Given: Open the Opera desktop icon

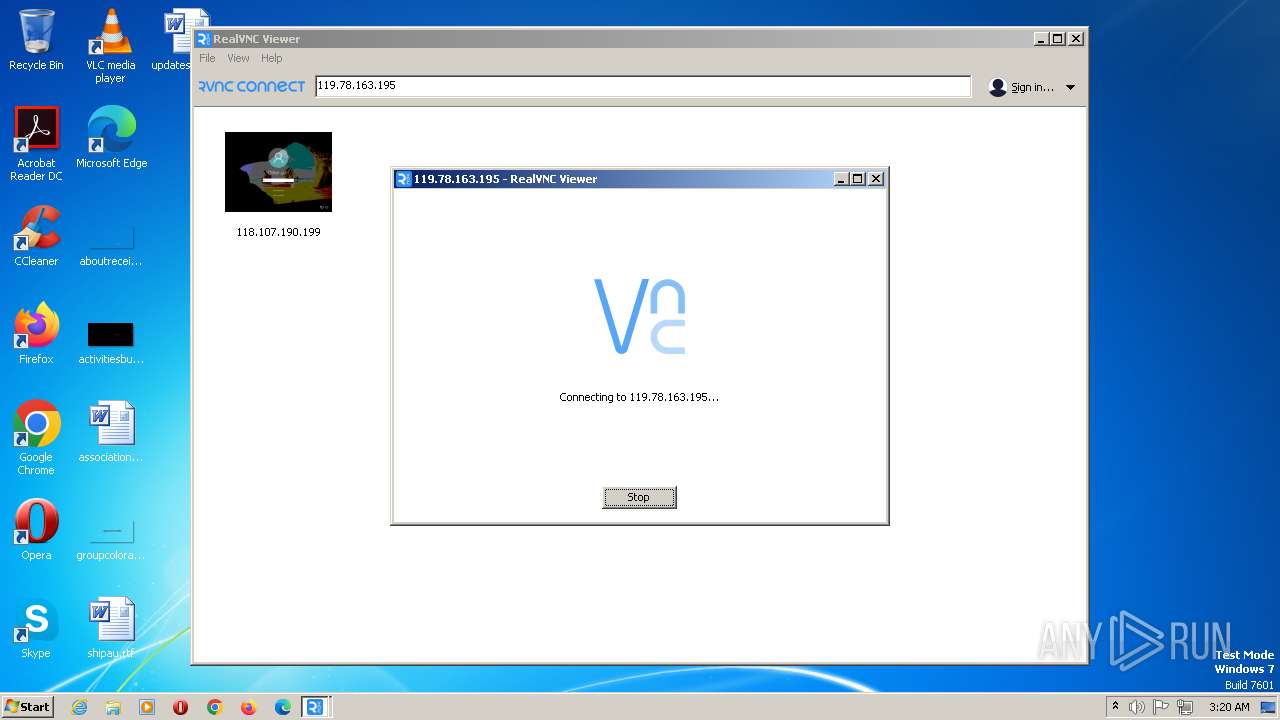Looking at the screenshot, I should pos(36,529).
